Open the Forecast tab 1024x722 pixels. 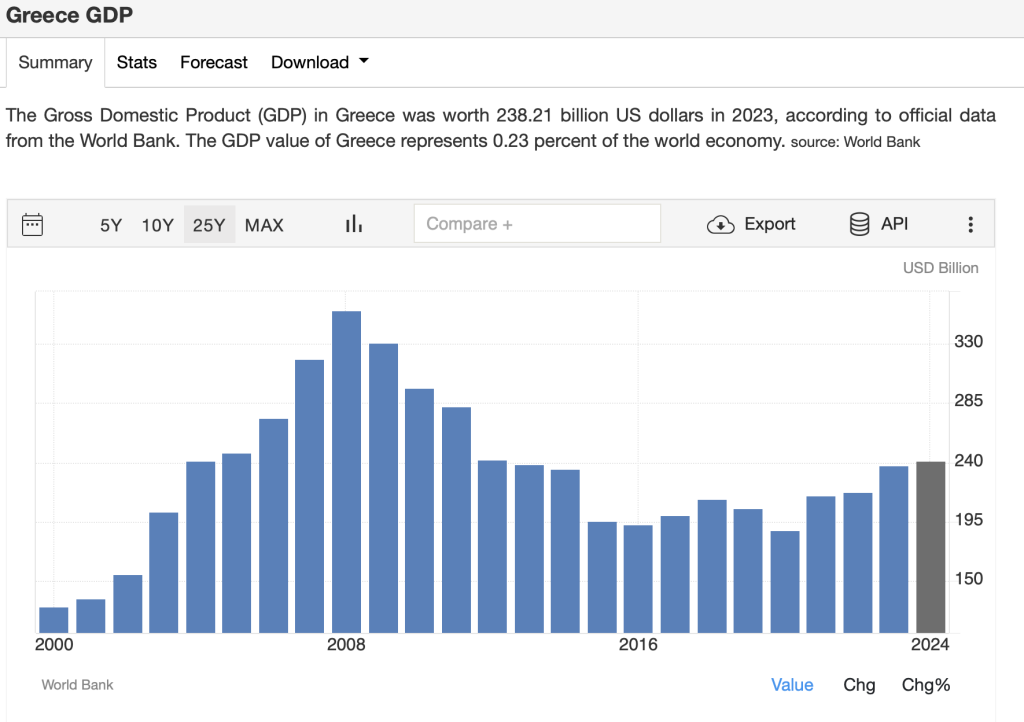pyautogui.click(x=214, y=63)
